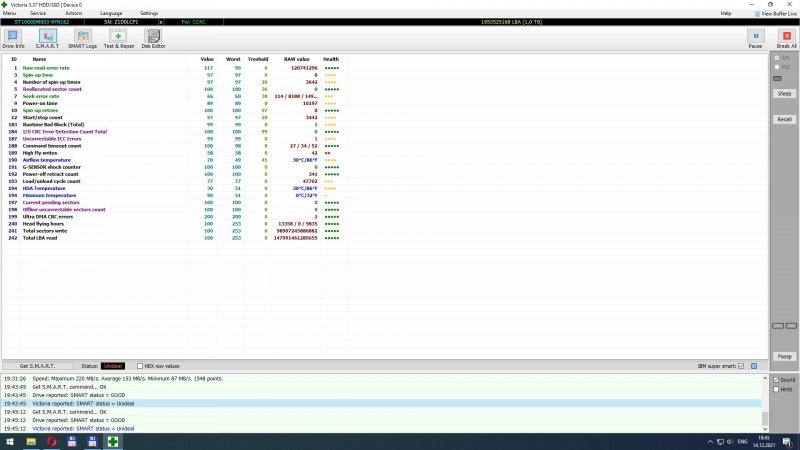Viewport: 800px width, 450px height.
Task: Enable HEX raw values checkbox
Action: [140, 366]
